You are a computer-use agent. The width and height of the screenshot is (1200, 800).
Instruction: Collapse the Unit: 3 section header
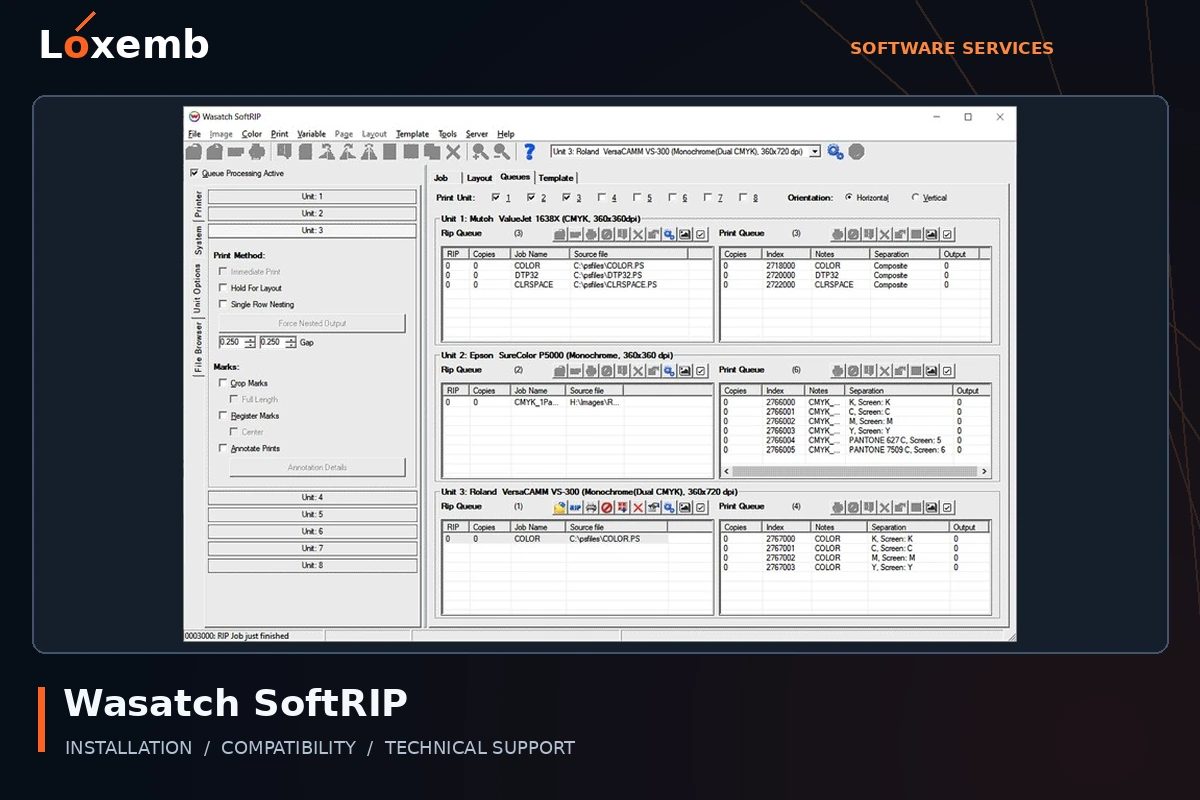(312, 231)
